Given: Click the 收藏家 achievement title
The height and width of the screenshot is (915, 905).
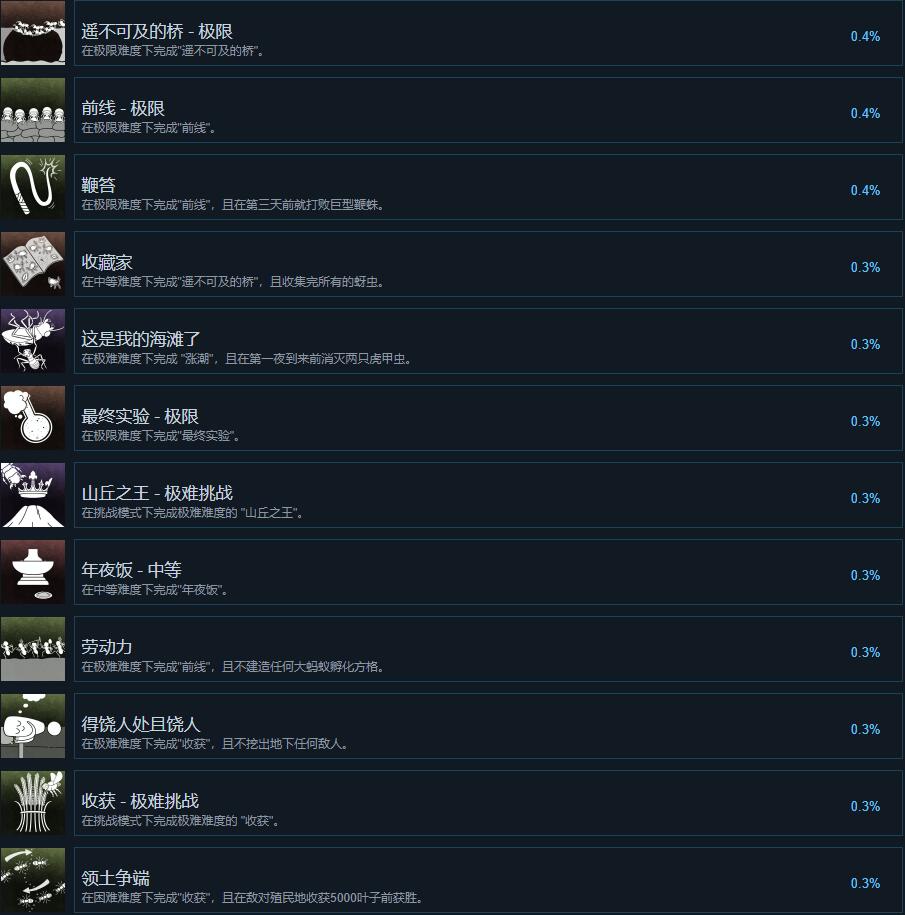Looking at the screenshot, I should (x=107, y=262).
